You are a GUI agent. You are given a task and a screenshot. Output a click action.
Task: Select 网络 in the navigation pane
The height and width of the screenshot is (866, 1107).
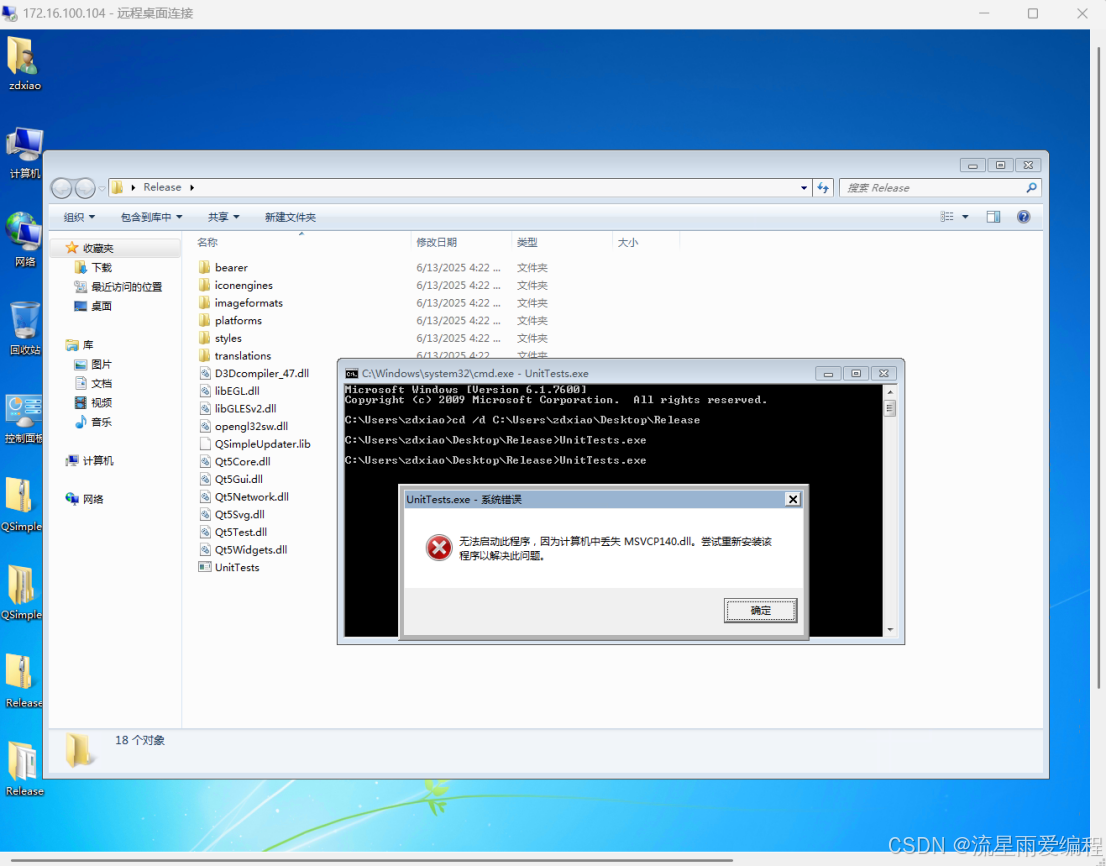click(x=84, y=499)
